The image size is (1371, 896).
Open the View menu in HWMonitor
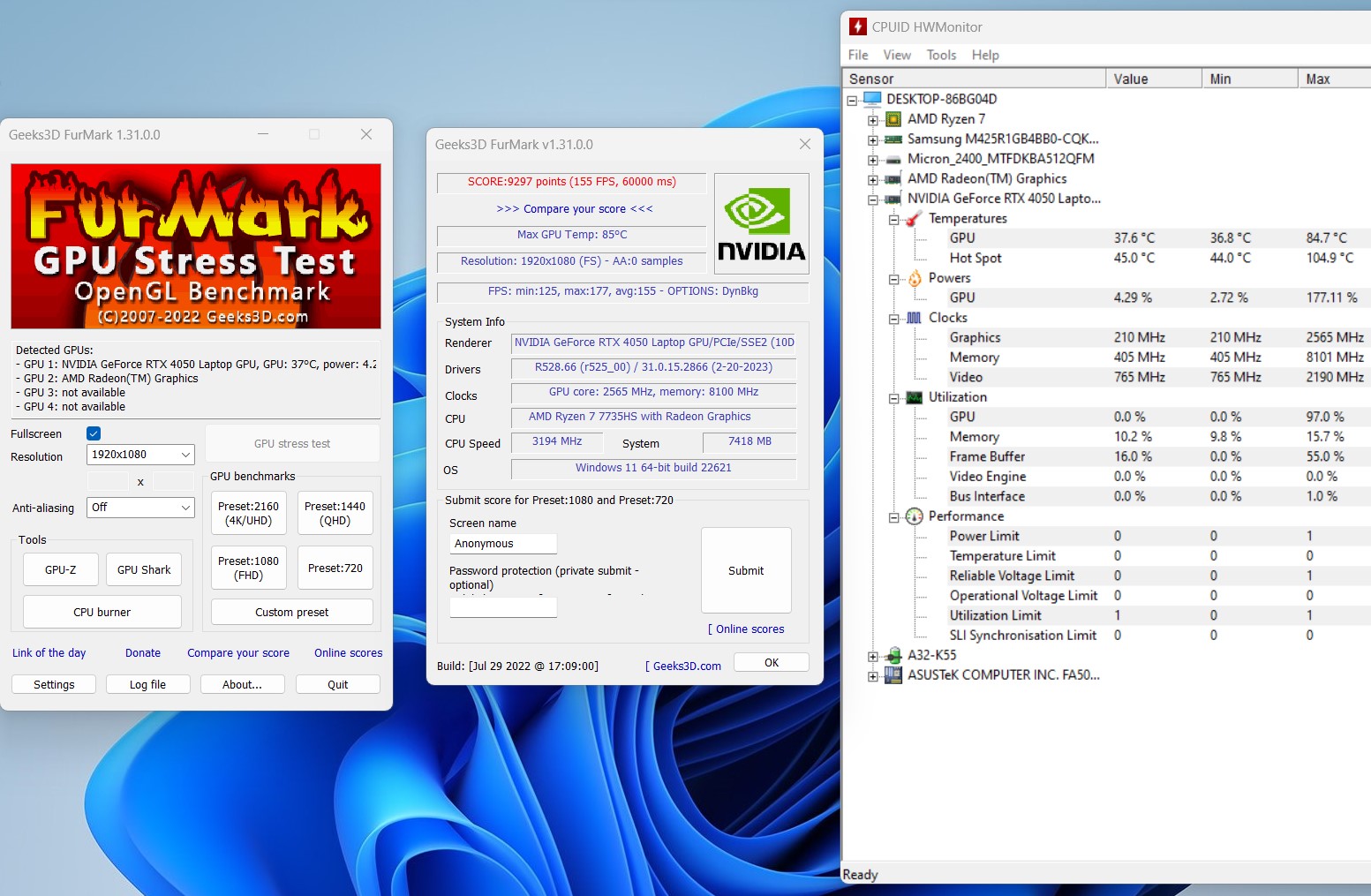pos(897,55)
